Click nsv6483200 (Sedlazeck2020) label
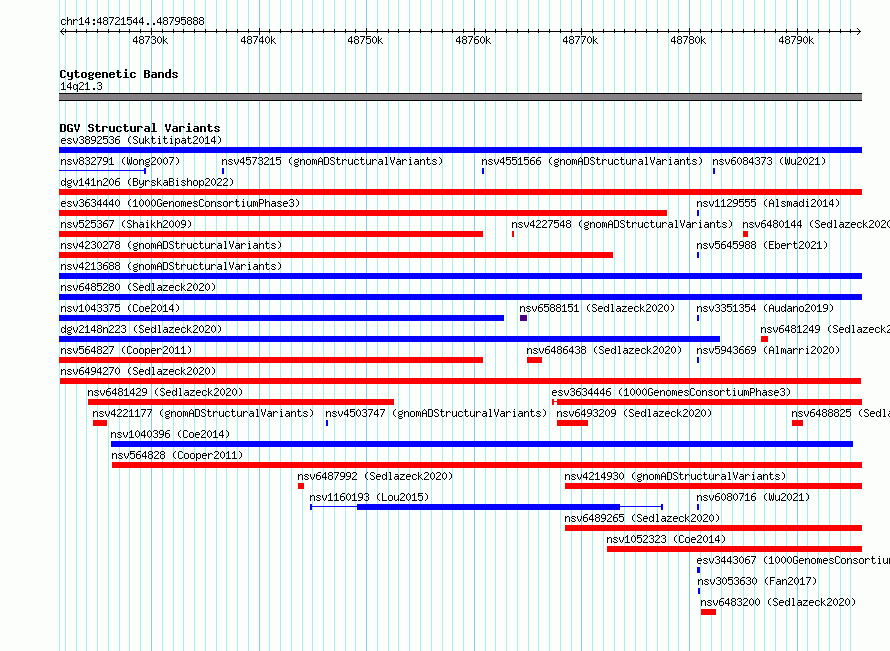This screenshot has width=890, height=651. (x=778, y=602)
